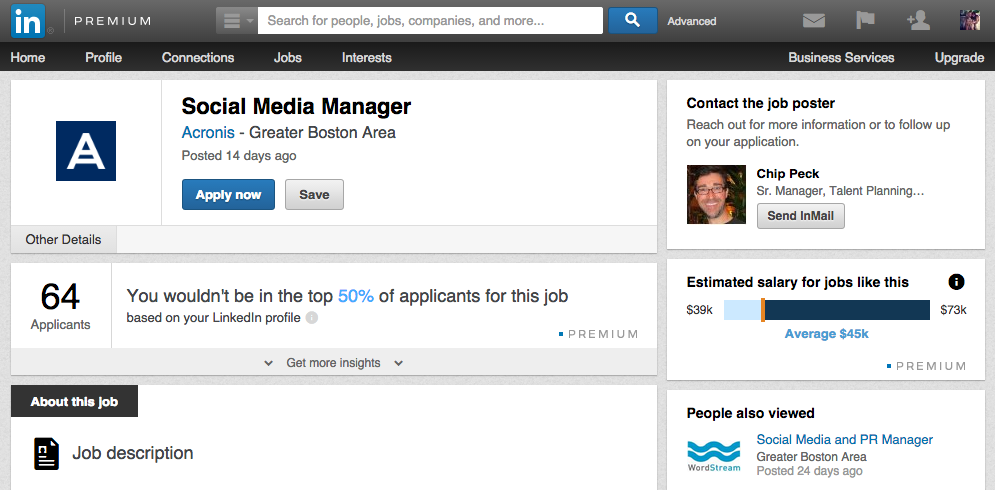This screenshot has width=995, height=490.
Task: Click the PREMIUM header label
Action: [112, 21]
